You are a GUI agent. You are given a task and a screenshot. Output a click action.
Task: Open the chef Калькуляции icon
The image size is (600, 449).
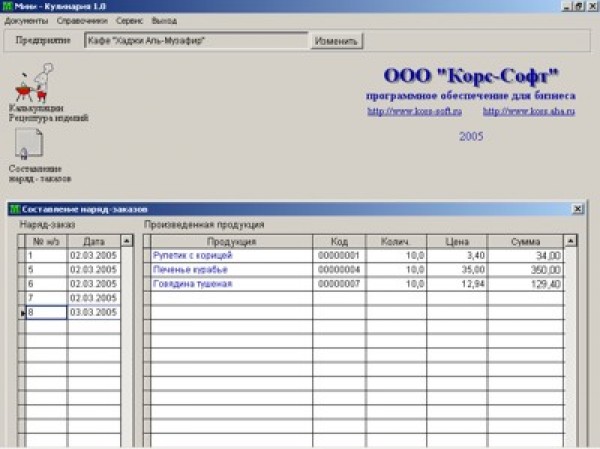click(x=35, y=82)
